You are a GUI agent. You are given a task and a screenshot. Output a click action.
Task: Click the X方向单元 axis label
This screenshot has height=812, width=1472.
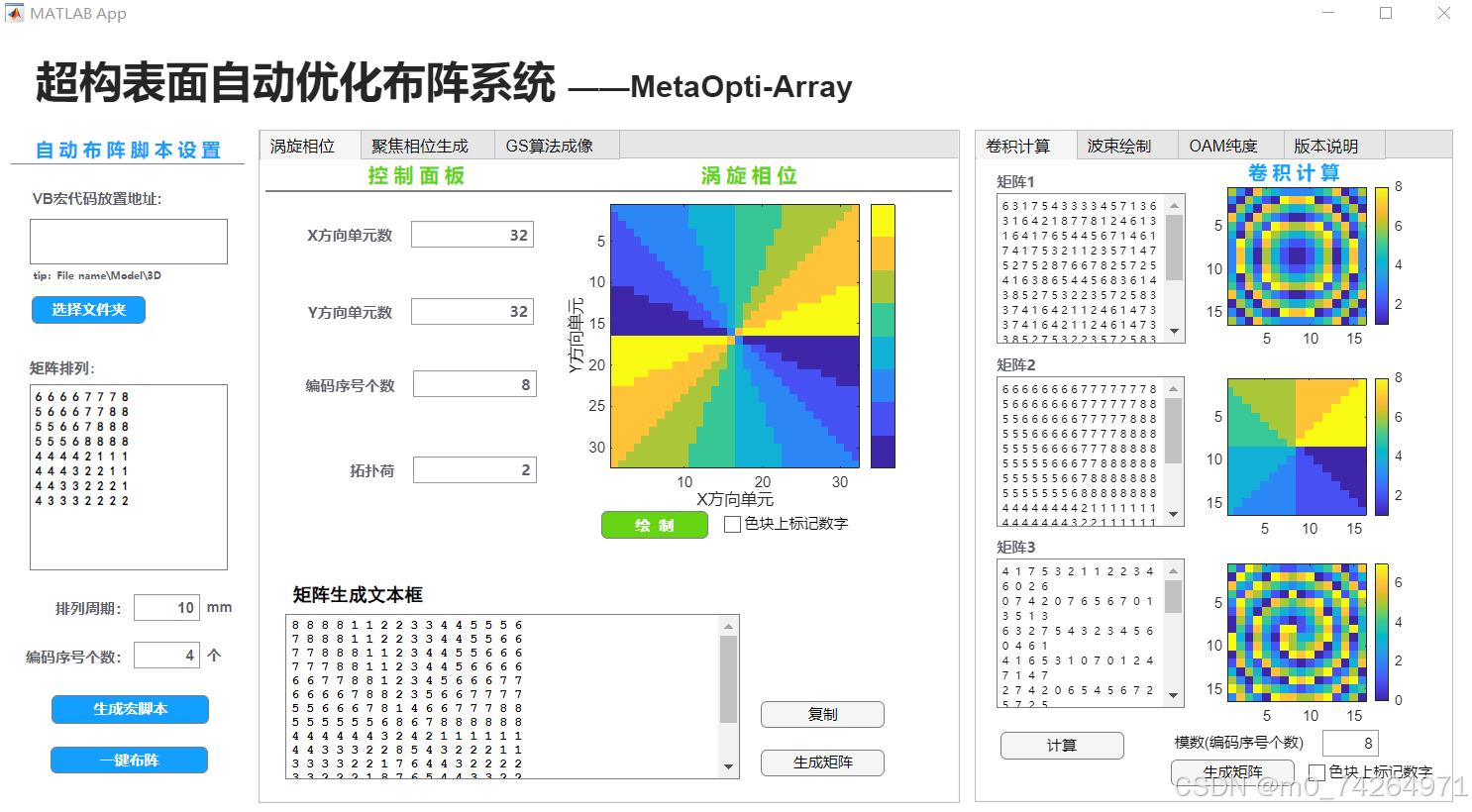pyautogui.click(x=735, y=499)
